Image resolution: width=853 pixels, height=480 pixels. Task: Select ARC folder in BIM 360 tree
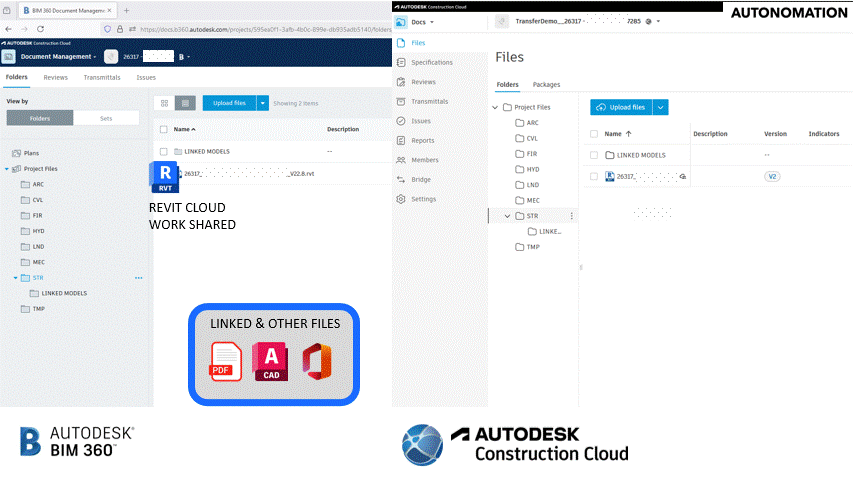(38, 184)
